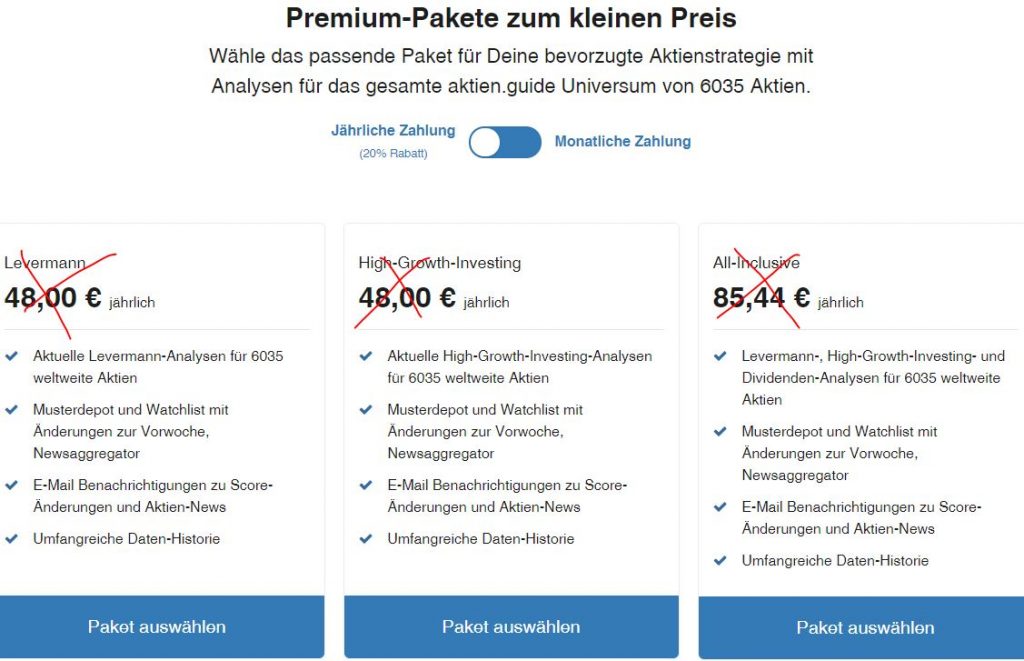Screen dimensions: 1024x661
Task: Select 'Monatliche Zahlung' option
Action: (x=623, y=141)
